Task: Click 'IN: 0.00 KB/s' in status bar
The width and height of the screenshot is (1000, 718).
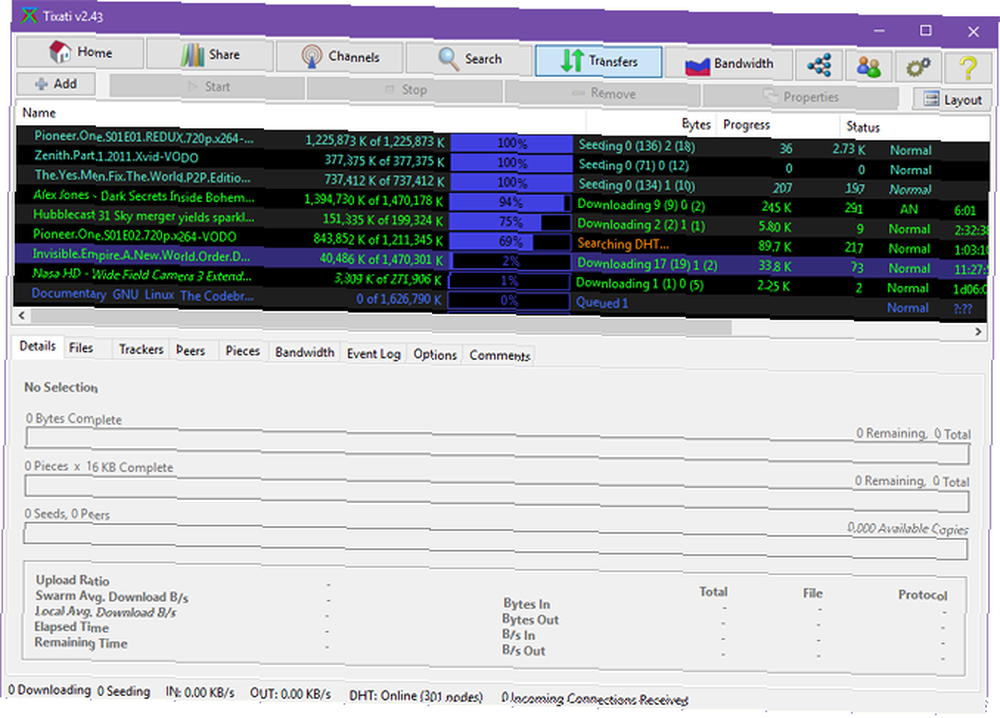Action: [x=200, y=692]
